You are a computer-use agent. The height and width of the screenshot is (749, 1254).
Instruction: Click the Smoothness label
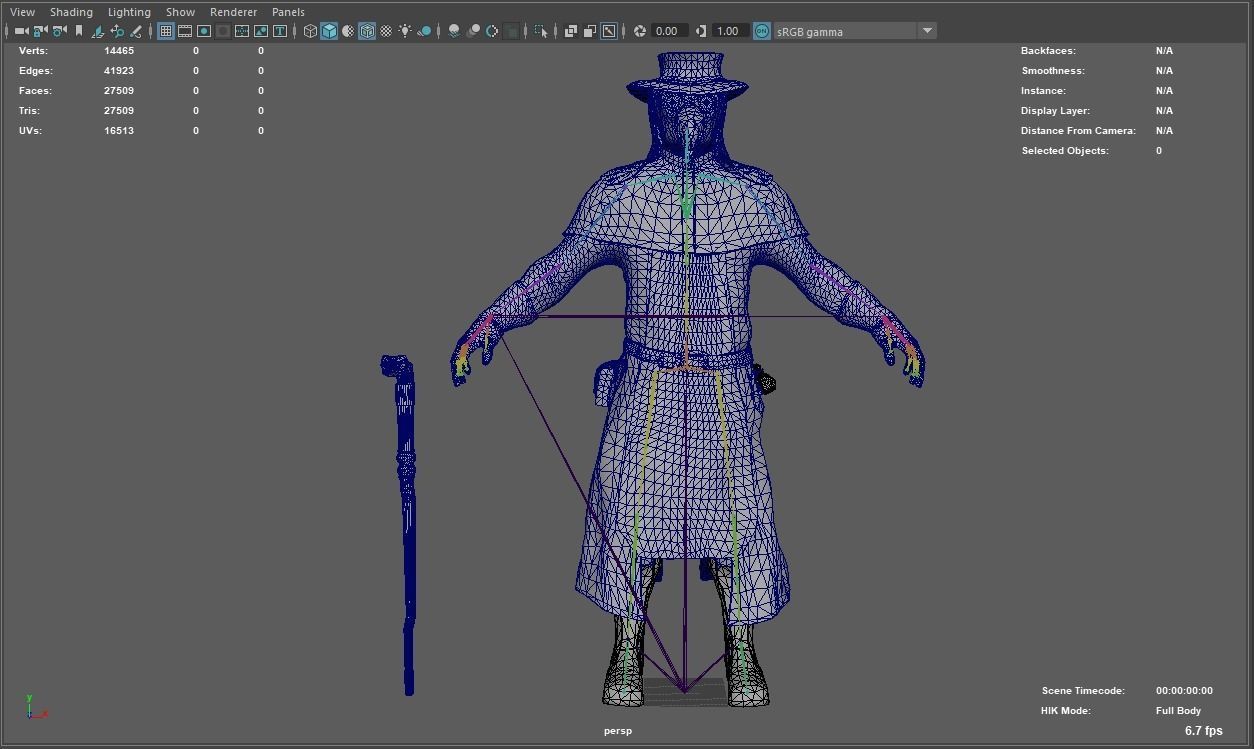point(1053,70)
